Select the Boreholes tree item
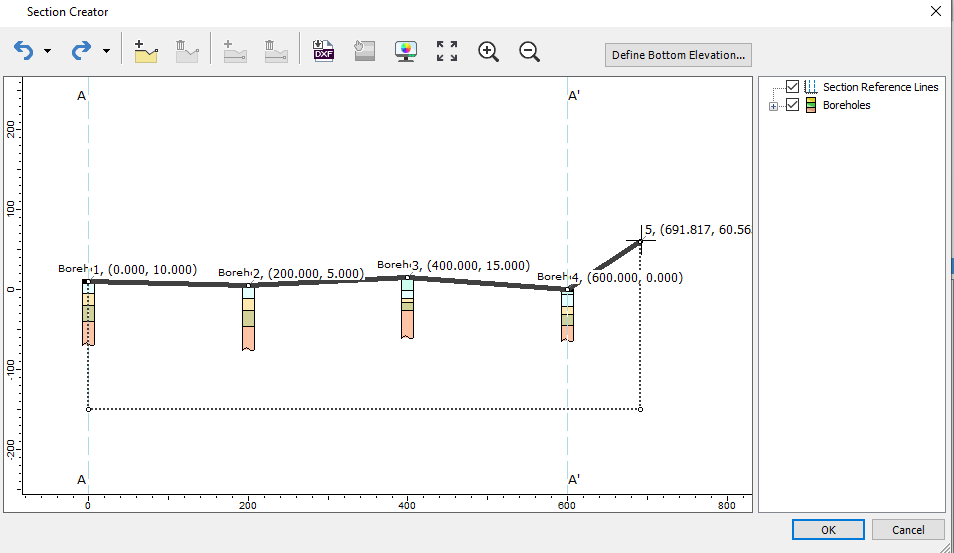954x553 pixels. (846, 105)
